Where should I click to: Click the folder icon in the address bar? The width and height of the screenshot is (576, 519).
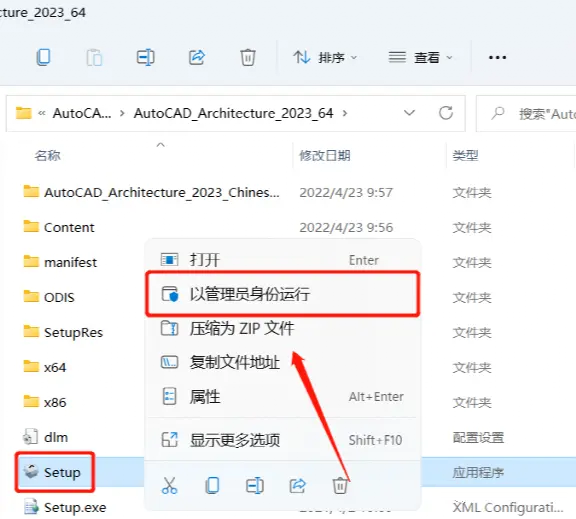[x=24, y=113]
